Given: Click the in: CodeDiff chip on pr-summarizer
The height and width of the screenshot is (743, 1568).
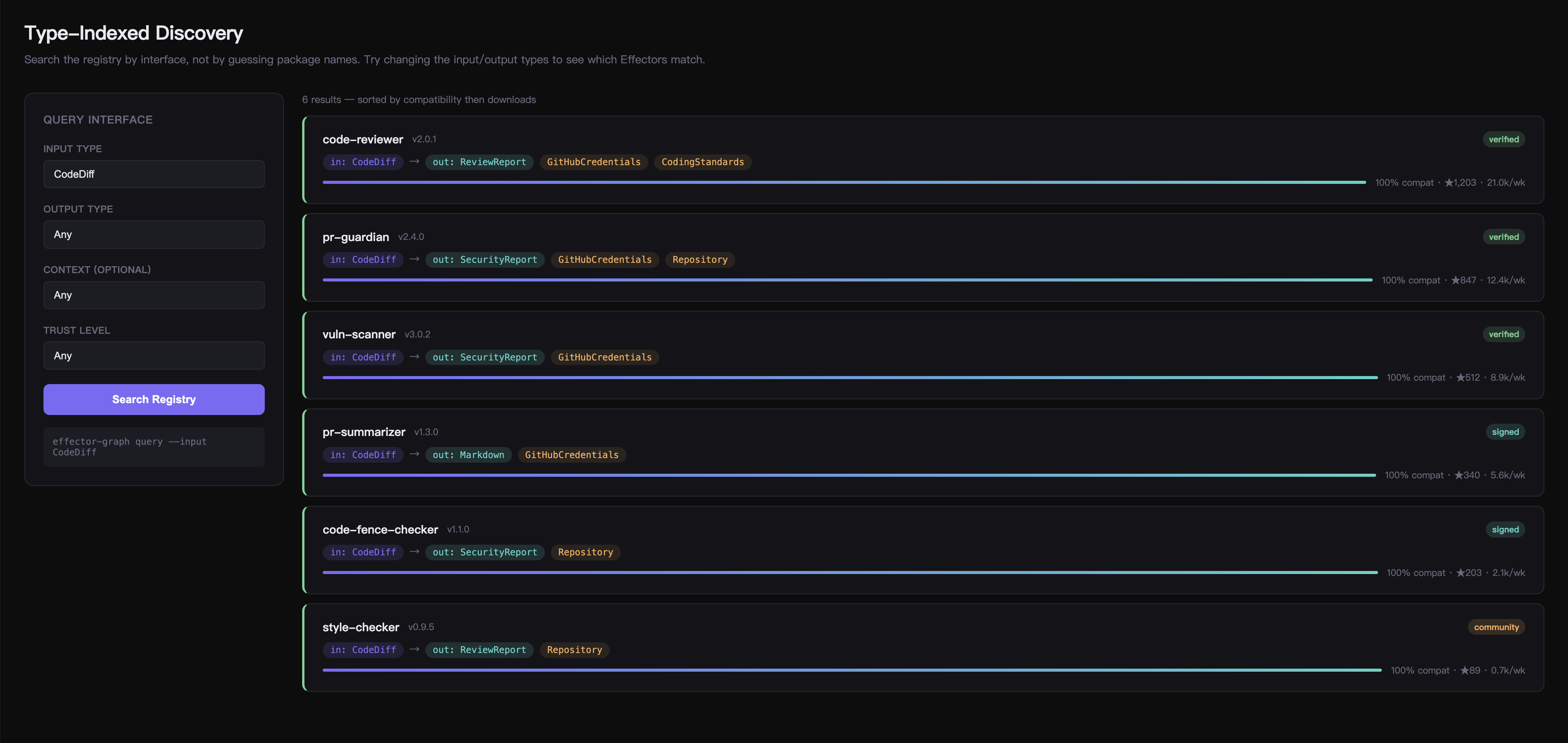Looking at the screenshot, I should [362, 455].
